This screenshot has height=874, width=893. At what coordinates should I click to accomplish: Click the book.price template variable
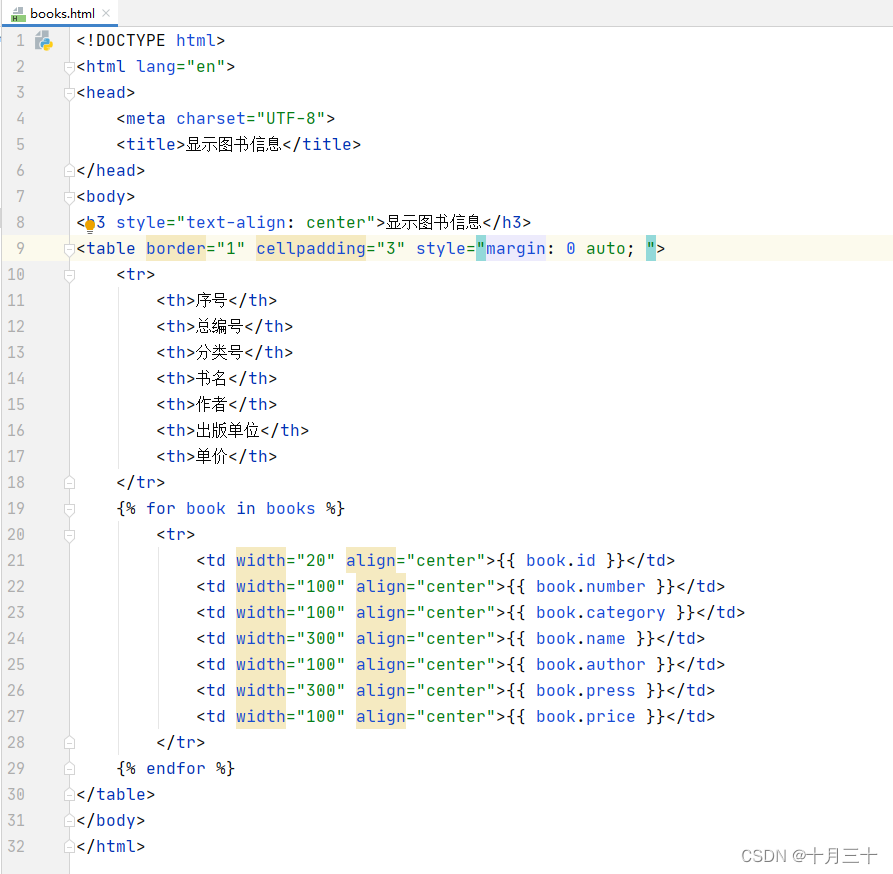click(x=585, y=717)
